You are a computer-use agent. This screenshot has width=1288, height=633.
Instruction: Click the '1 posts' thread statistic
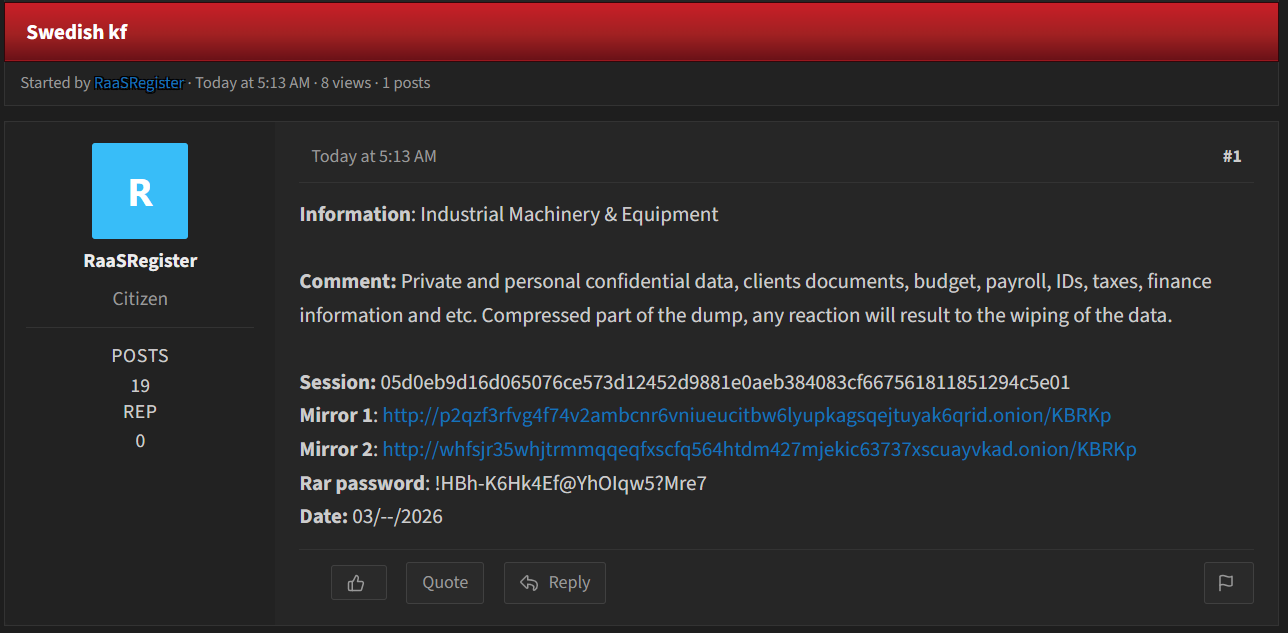tap(406, 83)
